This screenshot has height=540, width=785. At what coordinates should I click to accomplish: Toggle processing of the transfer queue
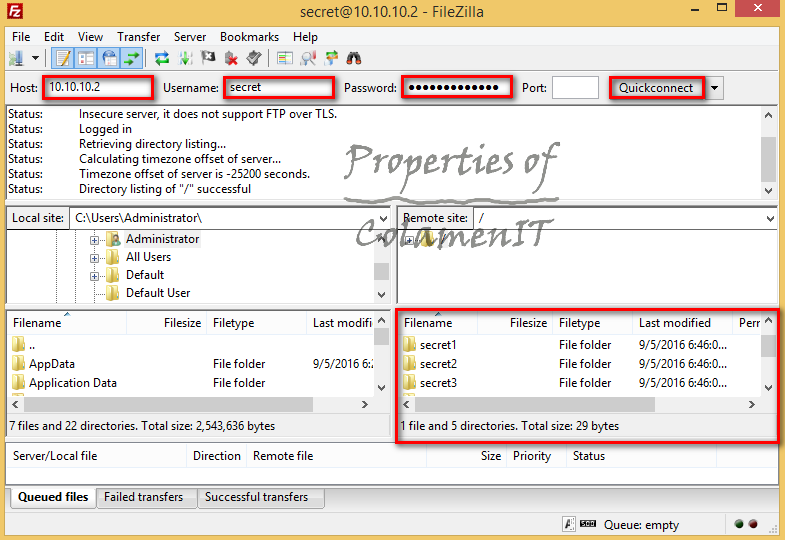pyautogui.click(x=185, y=59)
